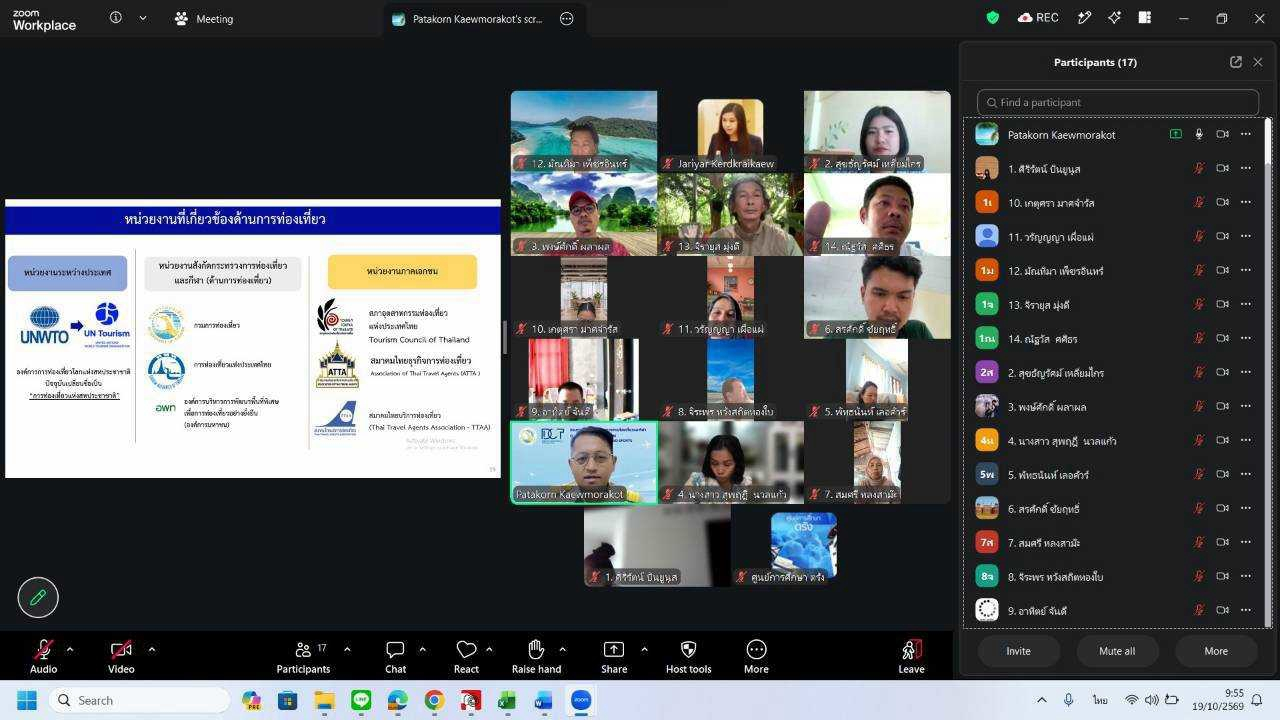Click the Mute all button

point(1117,651)
